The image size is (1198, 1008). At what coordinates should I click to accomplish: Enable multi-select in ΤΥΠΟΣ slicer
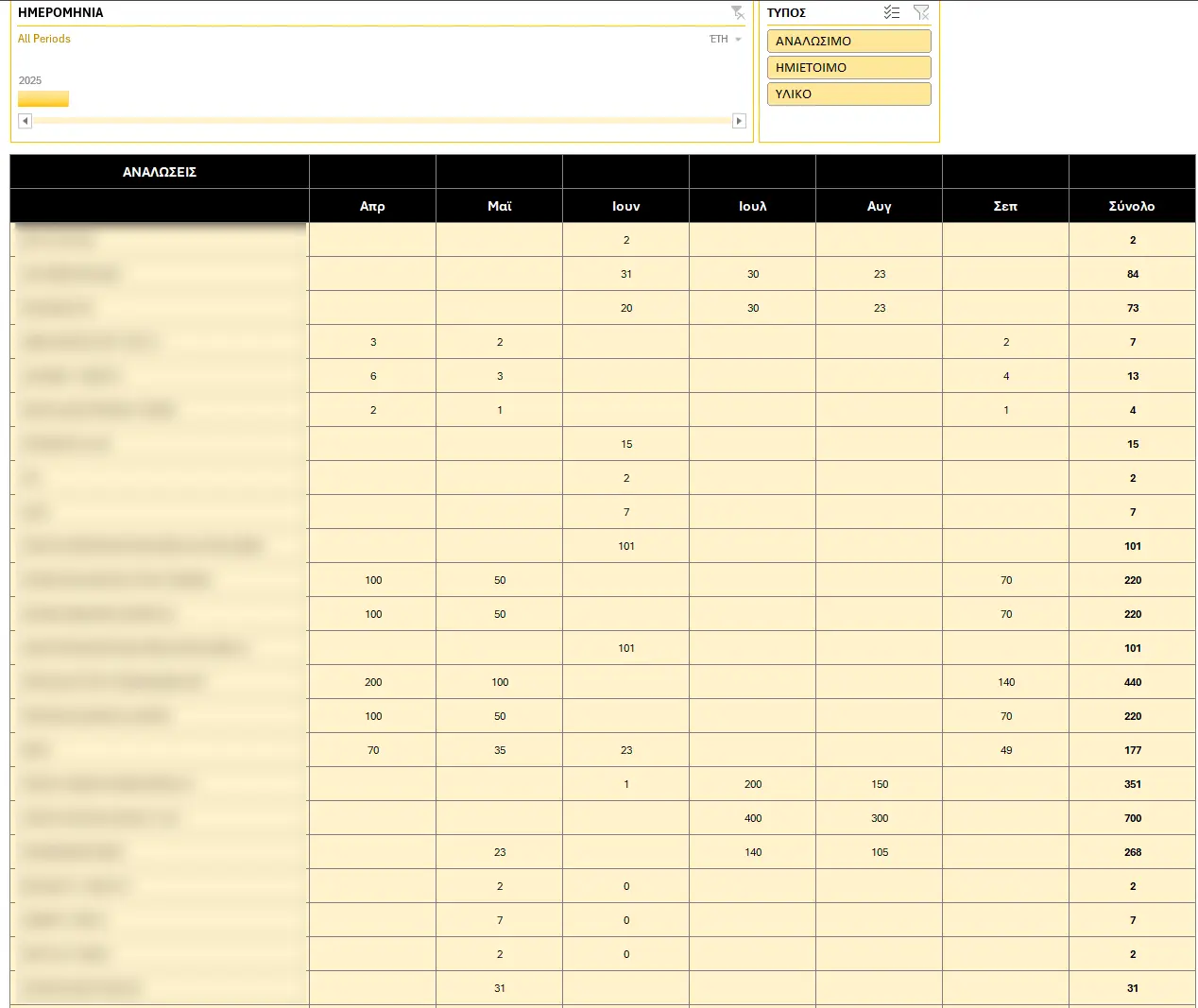click(891, 12)
